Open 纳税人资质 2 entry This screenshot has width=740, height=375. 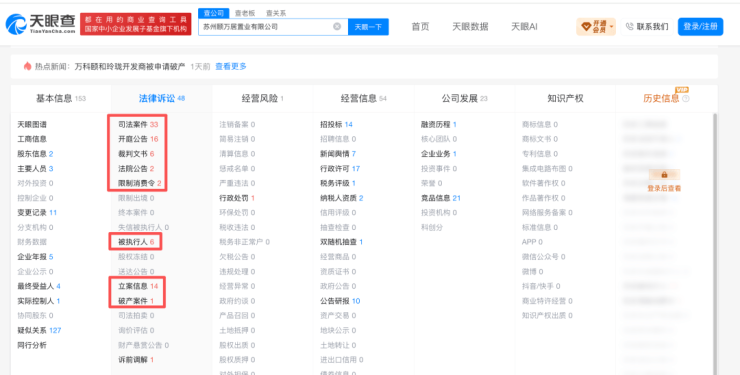342,198
